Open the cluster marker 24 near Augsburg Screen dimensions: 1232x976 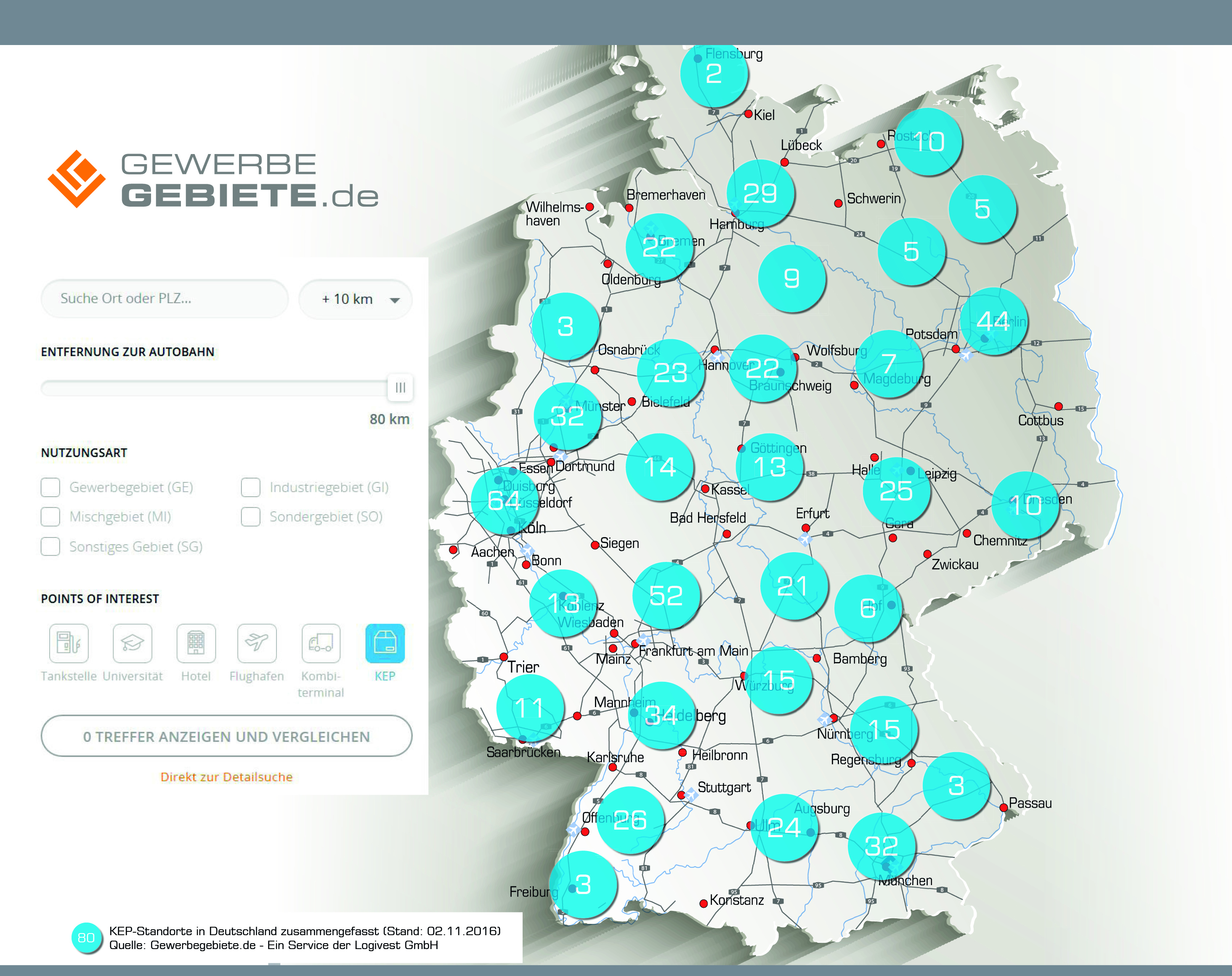pyautogui.click(x=784, y=827)
